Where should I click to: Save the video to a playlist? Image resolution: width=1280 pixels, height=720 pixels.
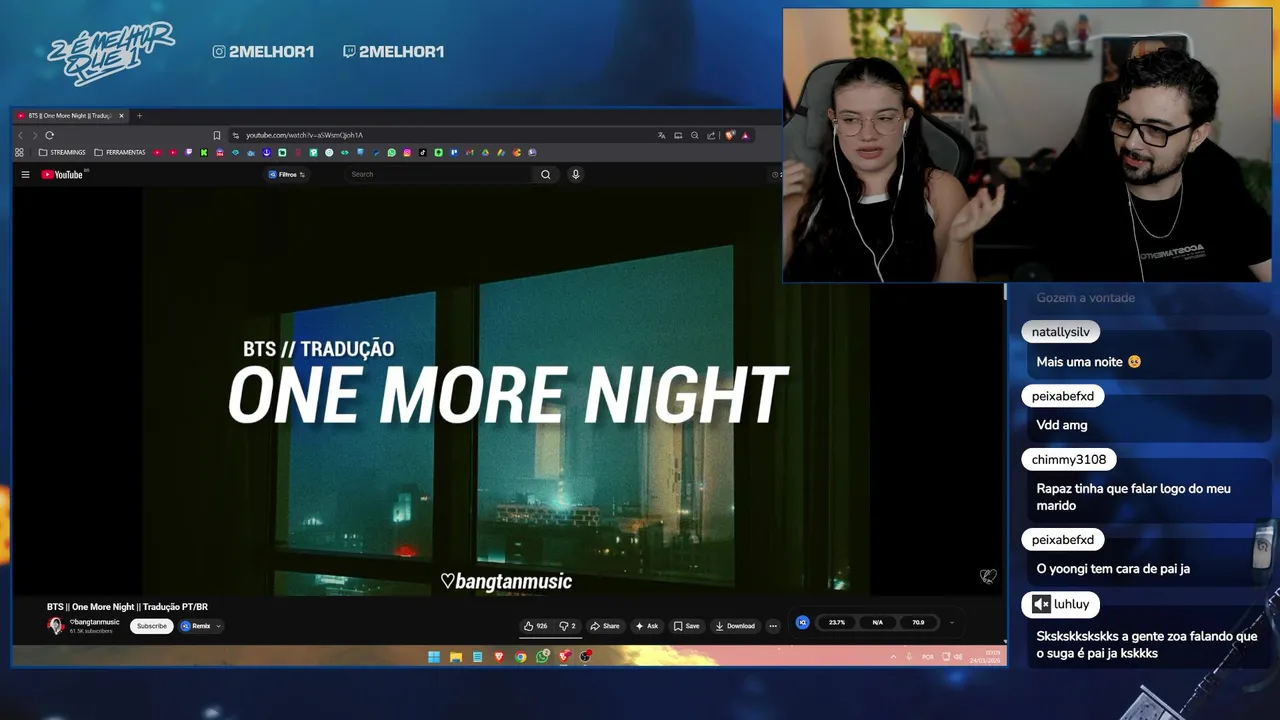(686, 626)
